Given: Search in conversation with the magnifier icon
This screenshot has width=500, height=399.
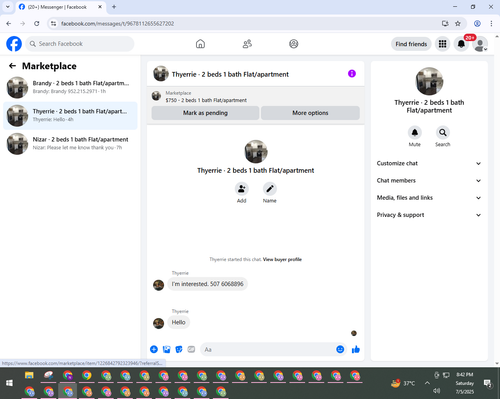Looking at the screenshot, I should point(443,132).
